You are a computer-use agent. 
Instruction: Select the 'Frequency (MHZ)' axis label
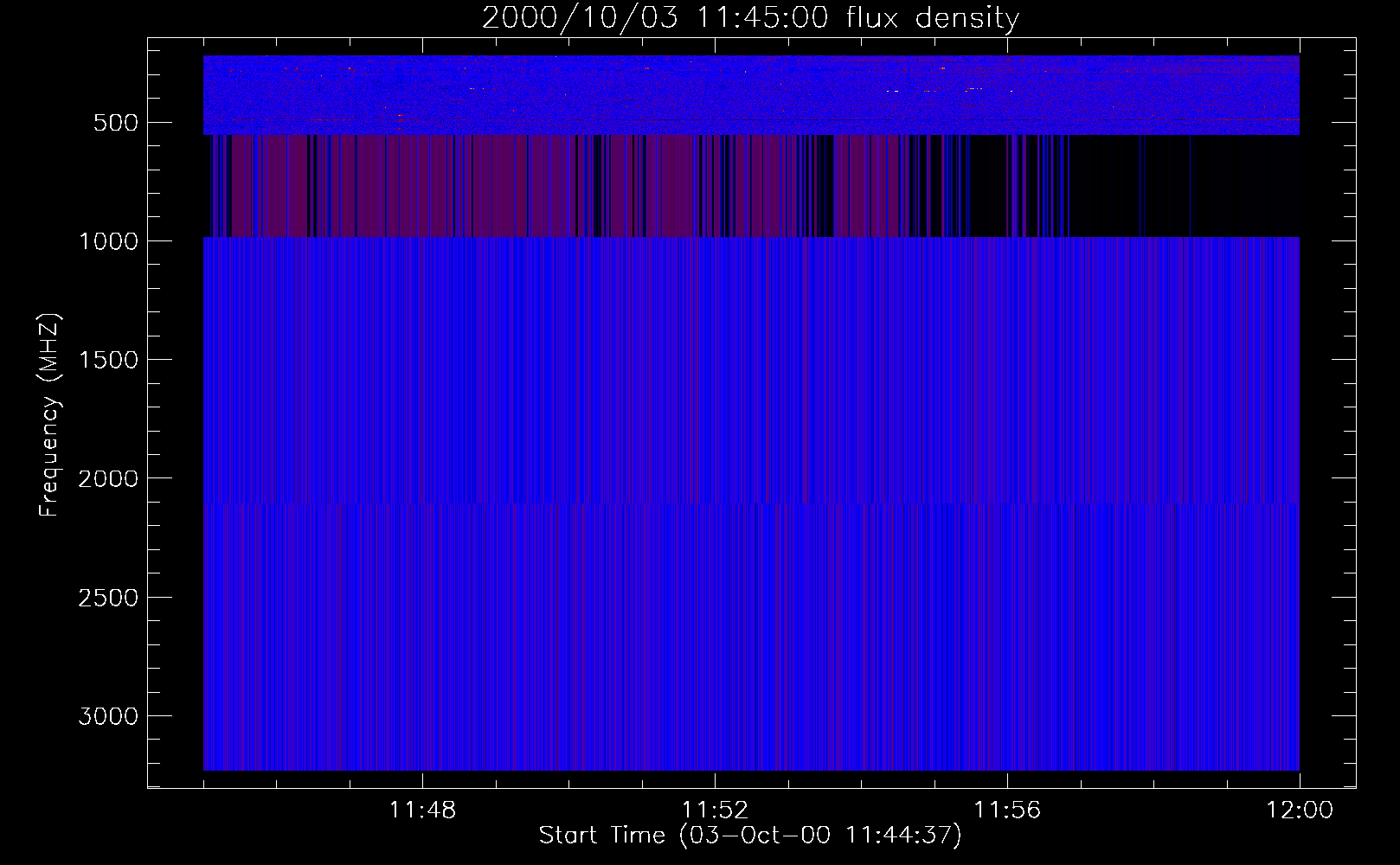coord(51,415)
